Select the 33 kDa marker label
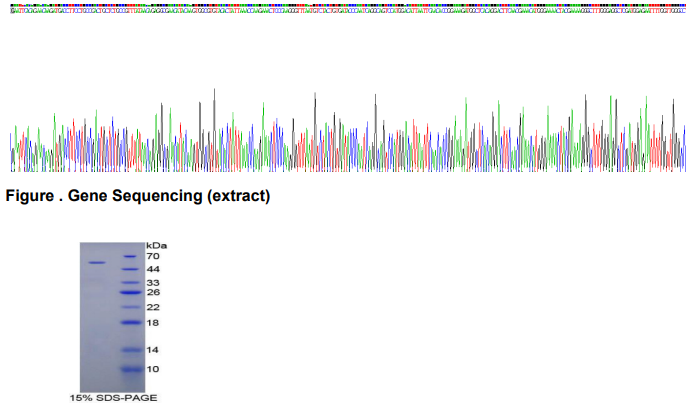 coord(153,283)
